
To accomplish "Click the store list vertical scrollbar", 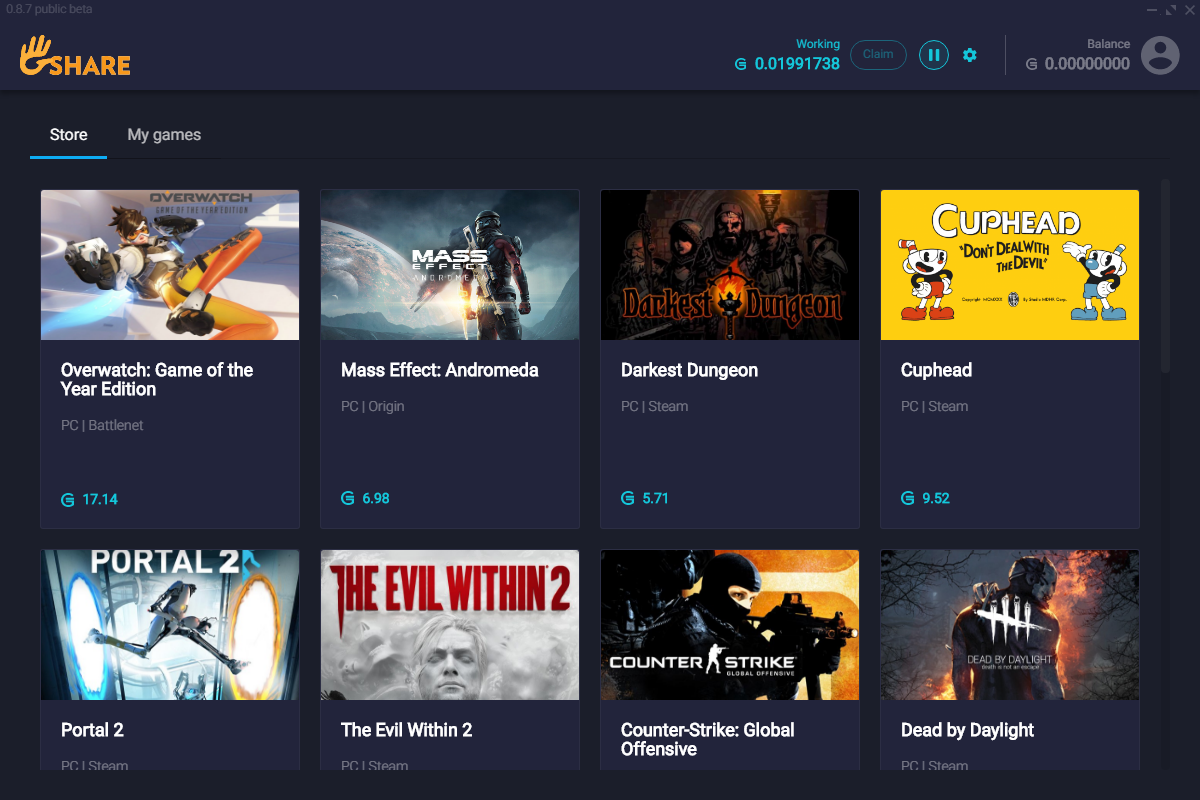I will [1165, 276].
